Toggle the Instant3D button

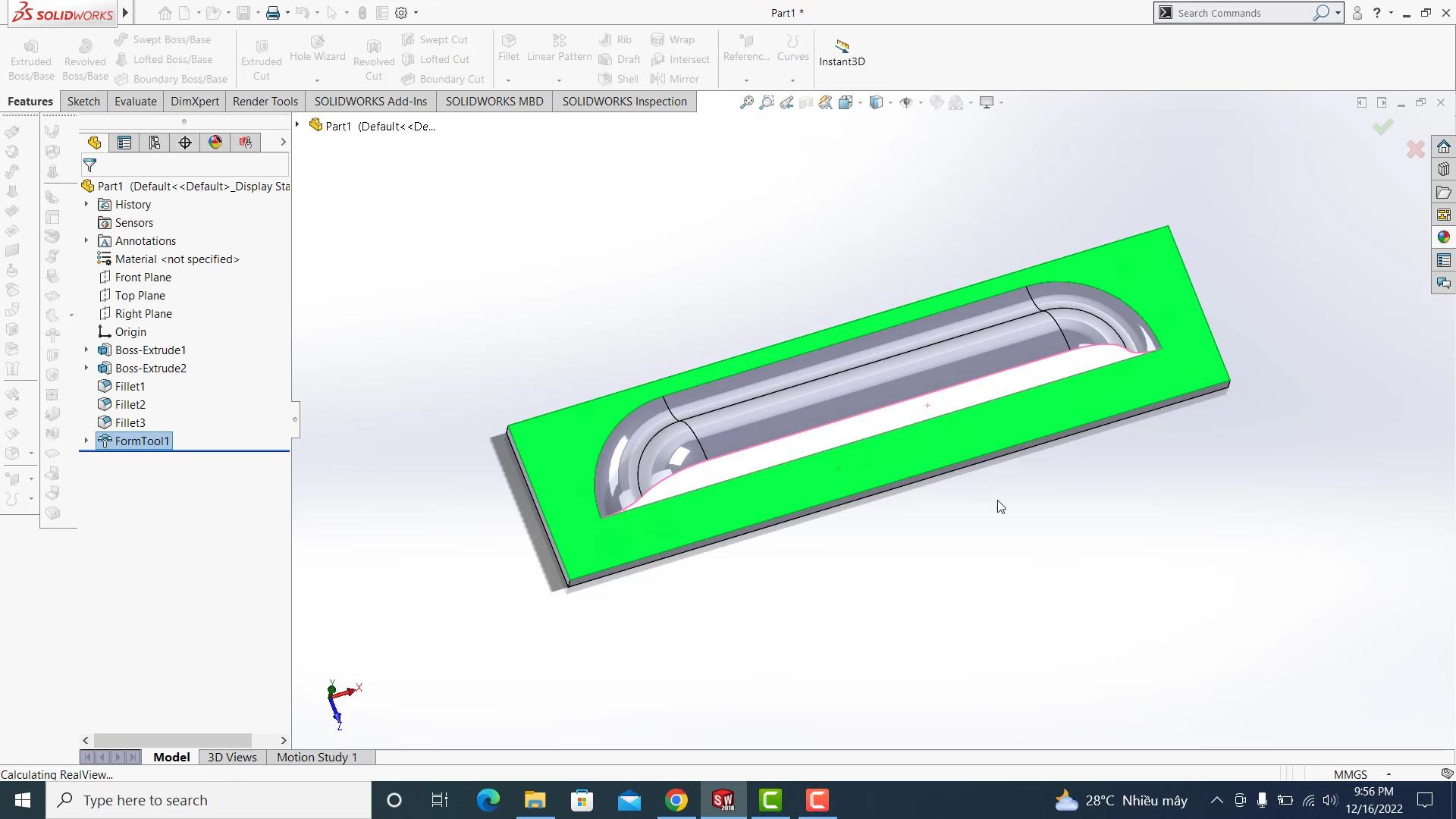pyautogui.click(x=842, y=53)
